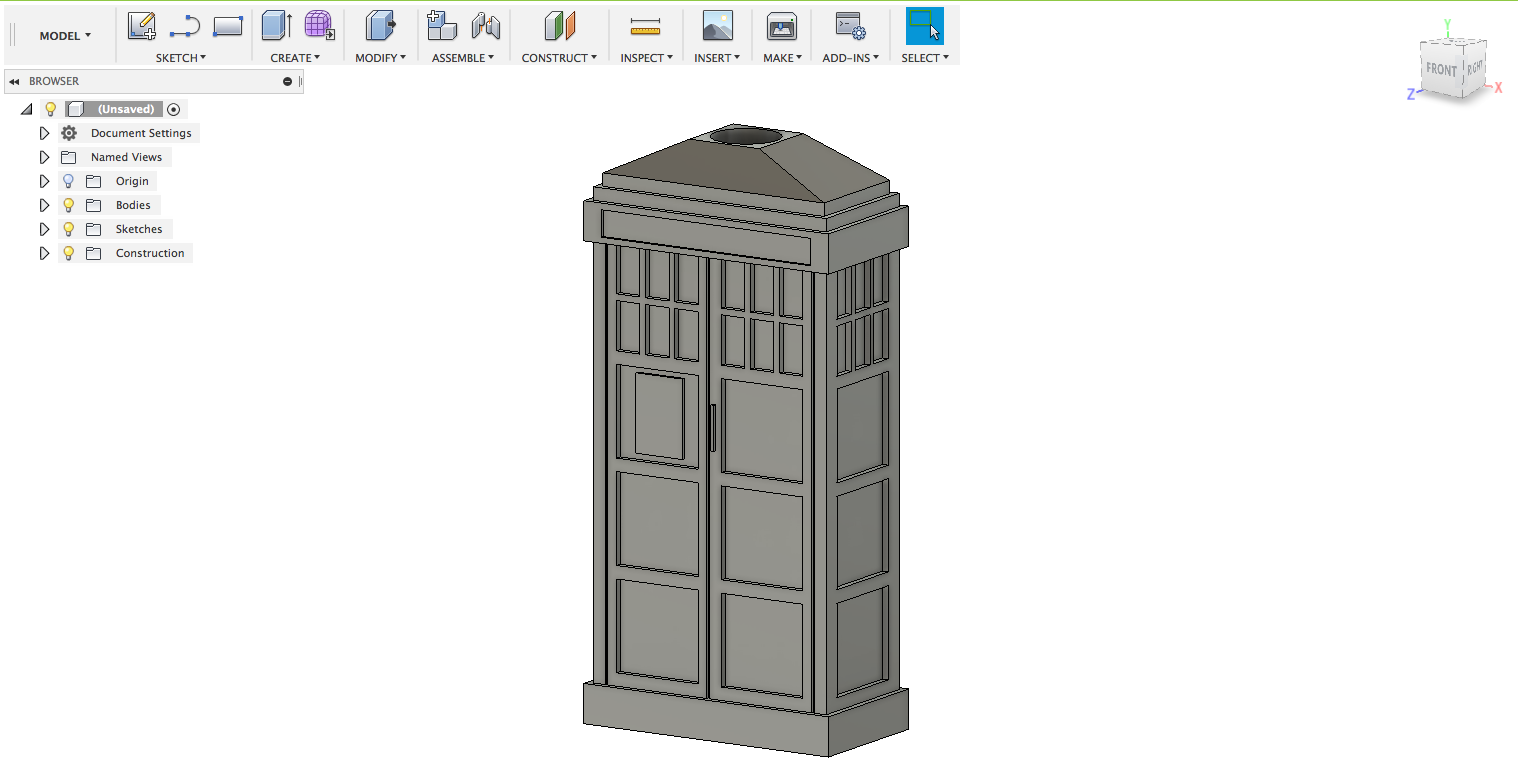Select the Document Settings label
The image size is (1518, 777).
141,133
